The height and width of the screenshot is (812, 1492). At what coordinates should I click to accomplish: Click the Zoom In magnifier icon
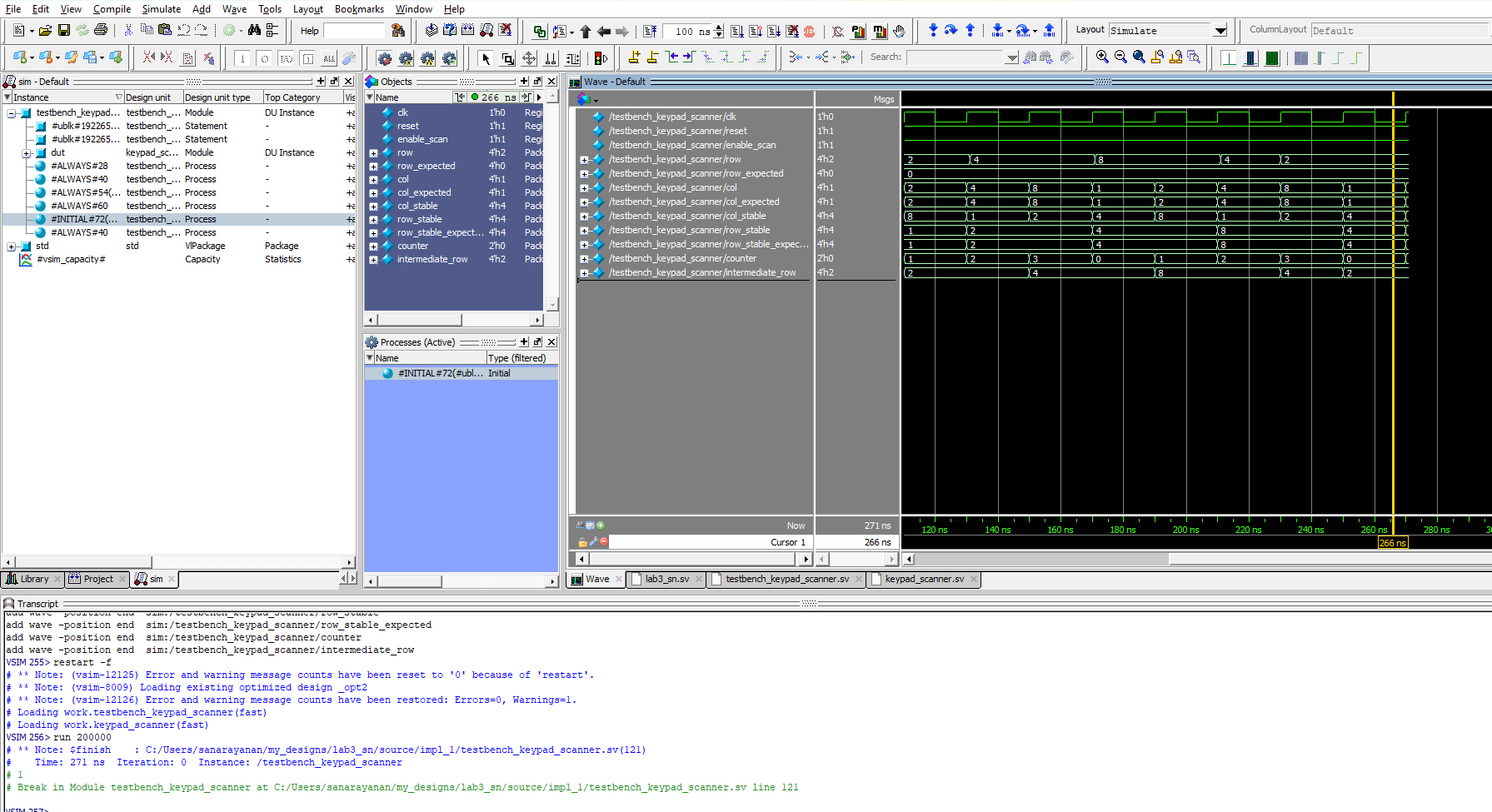click(1102, 57)
